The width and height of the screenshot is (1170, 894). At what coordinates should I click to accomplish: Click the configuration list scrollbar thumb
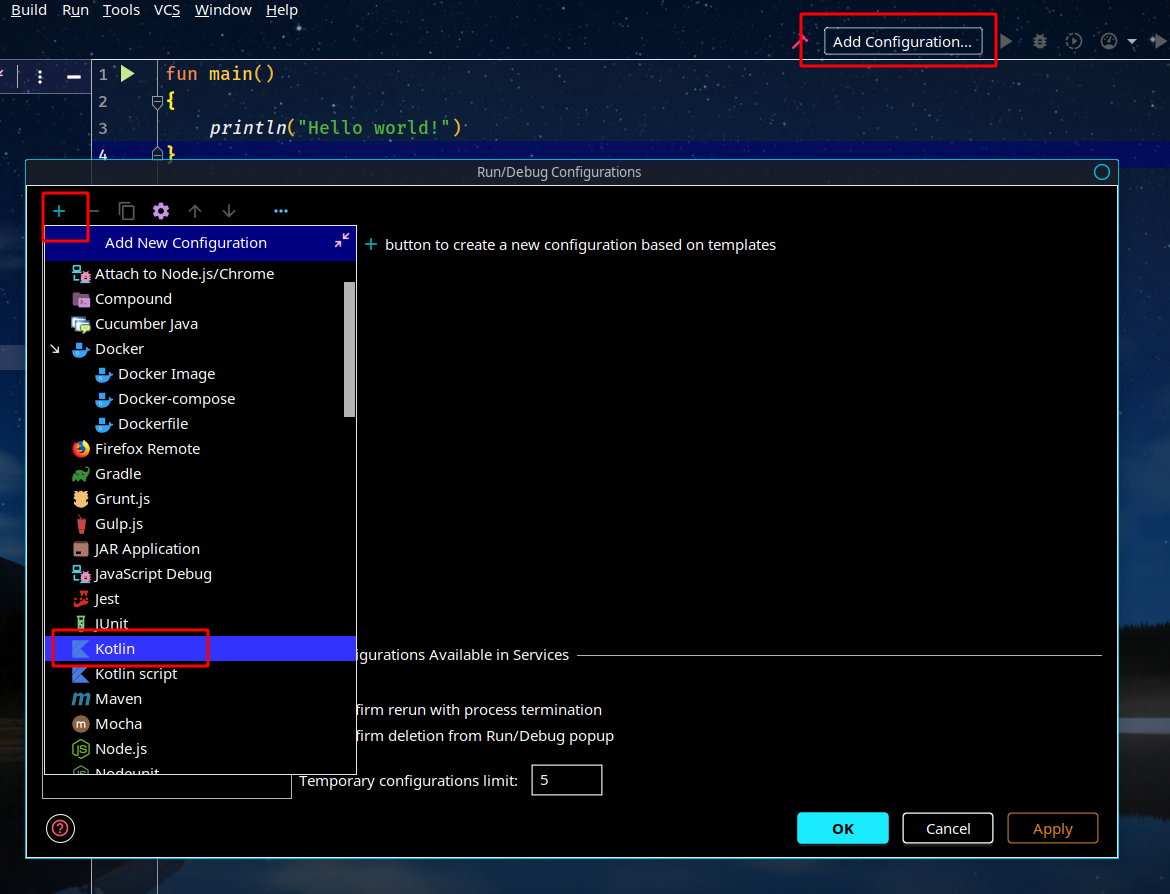point(349,349)
